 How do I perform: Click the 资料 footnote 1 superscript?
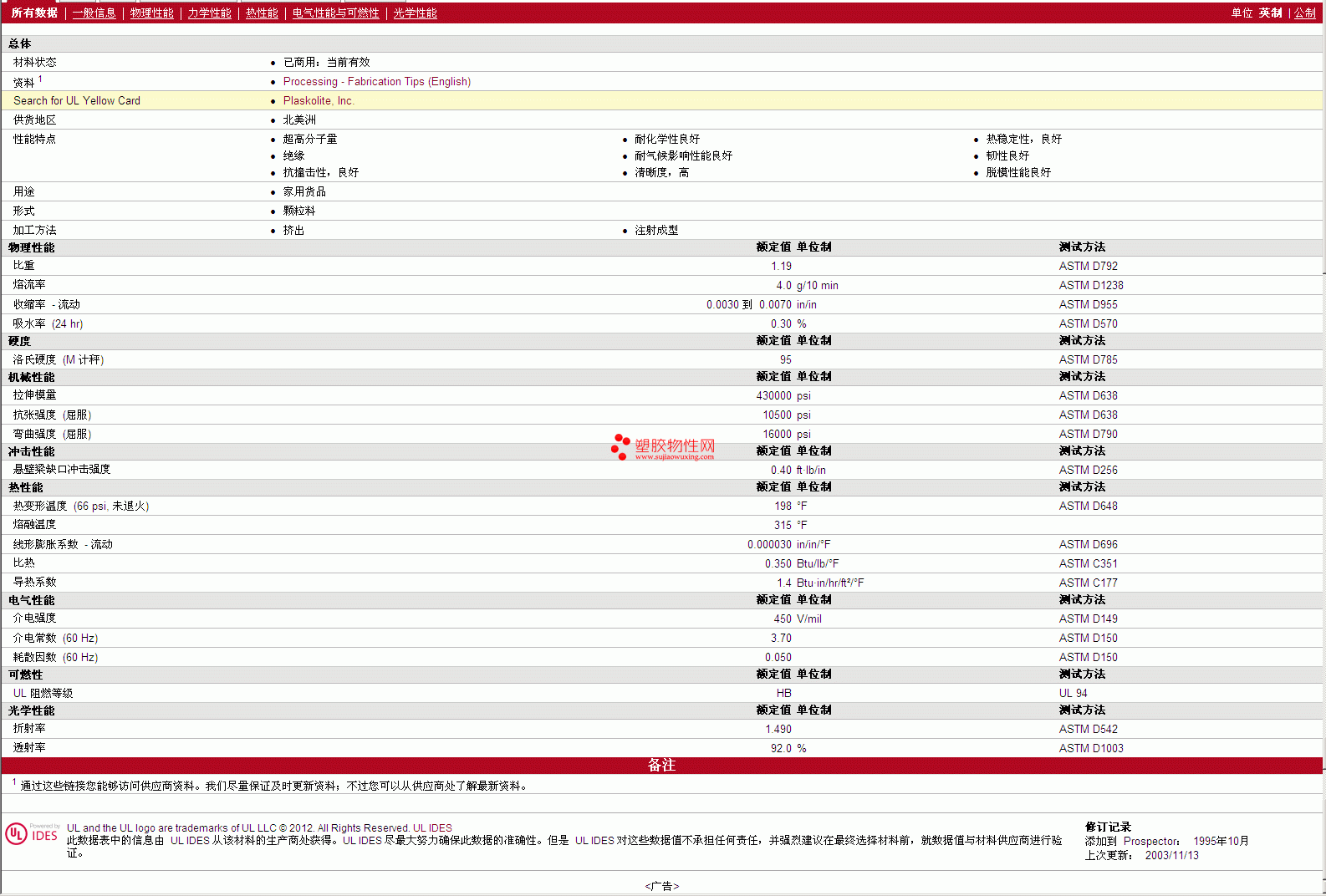click(40, 79)
